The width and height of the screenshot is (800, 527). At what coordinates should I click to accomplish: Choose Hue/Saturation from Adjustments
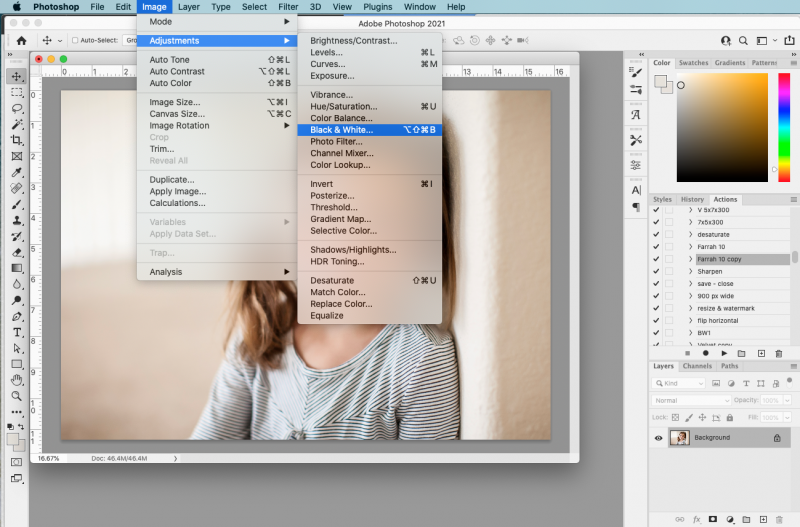[x=369, y=106]
